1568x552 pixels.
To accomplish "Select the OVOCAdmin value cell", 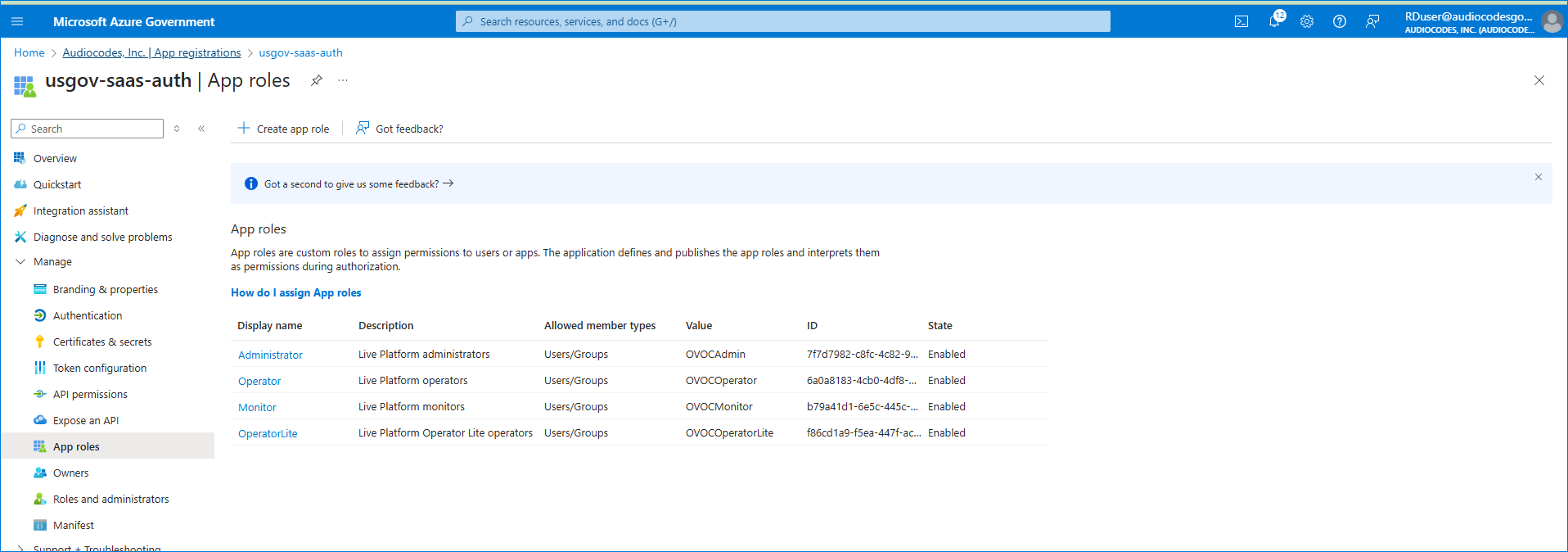I will click(x=715, y=354).
